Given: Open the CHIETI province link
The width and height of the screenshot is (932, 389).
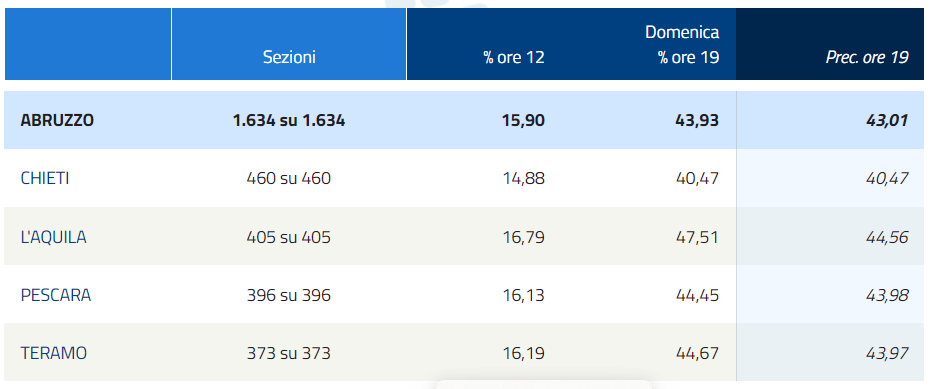Looking at the screenshot, I should (45, 178).
